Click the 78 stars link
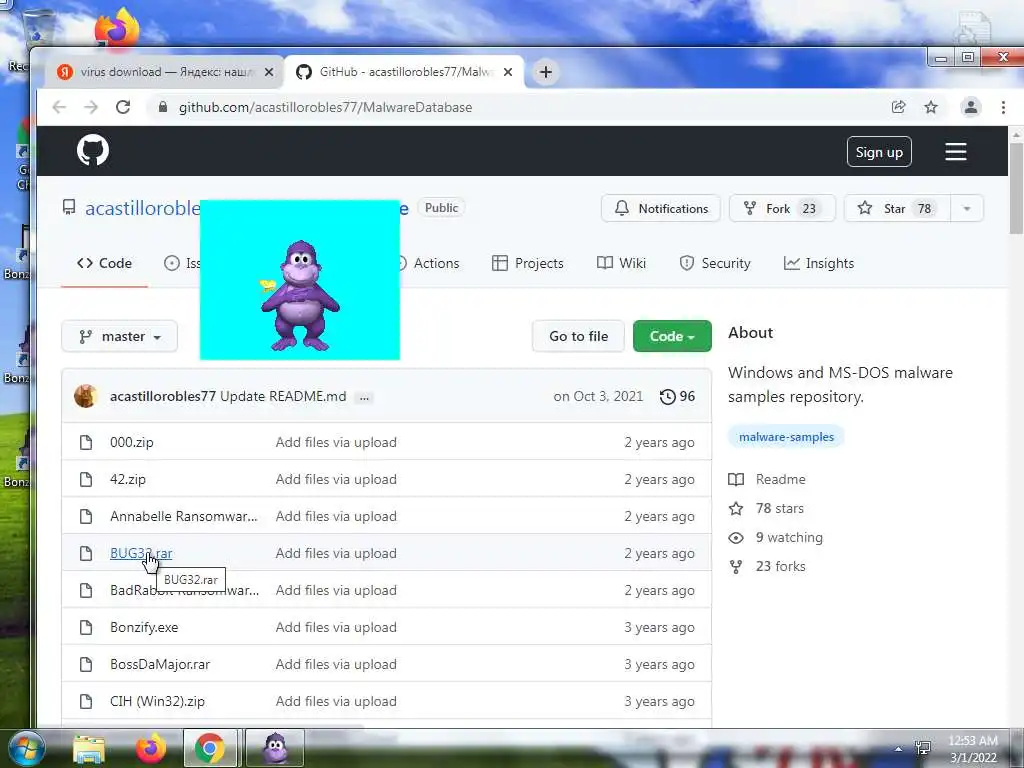The width and height of the screenshot is (1024, 768). coord(766,508)
